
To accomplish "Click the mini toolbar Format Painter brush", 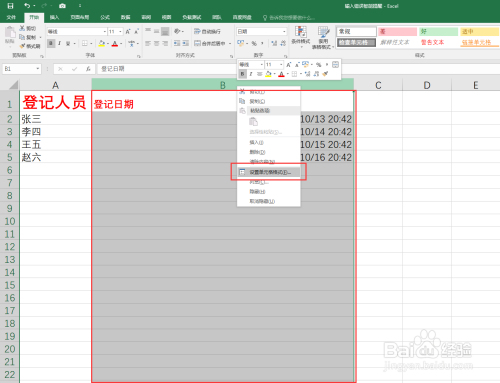I will click(x=326, y=74).
